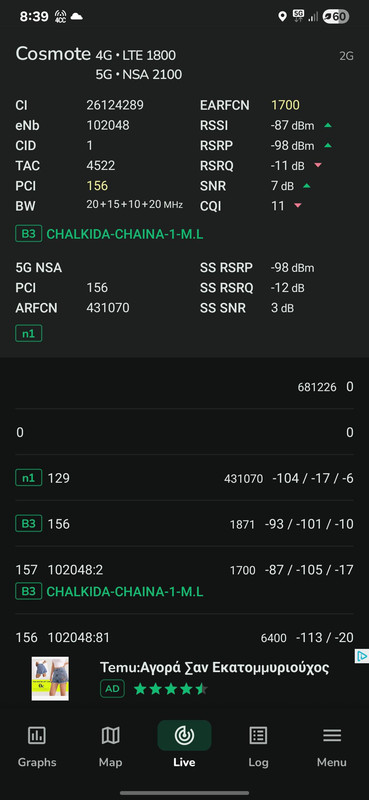The image size is (369, 800).
Task: Select the n1 129 neighbor cell row
Action: 184,478
